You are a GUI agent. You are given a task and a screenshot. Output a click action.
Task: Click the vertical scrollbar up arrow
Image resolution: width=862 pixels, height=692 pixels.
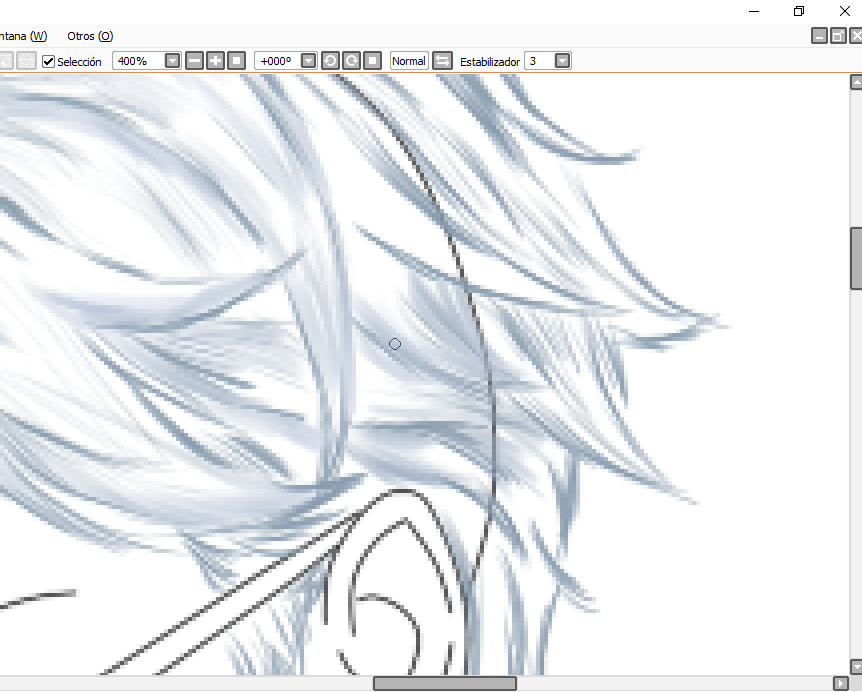click(856, 82)
